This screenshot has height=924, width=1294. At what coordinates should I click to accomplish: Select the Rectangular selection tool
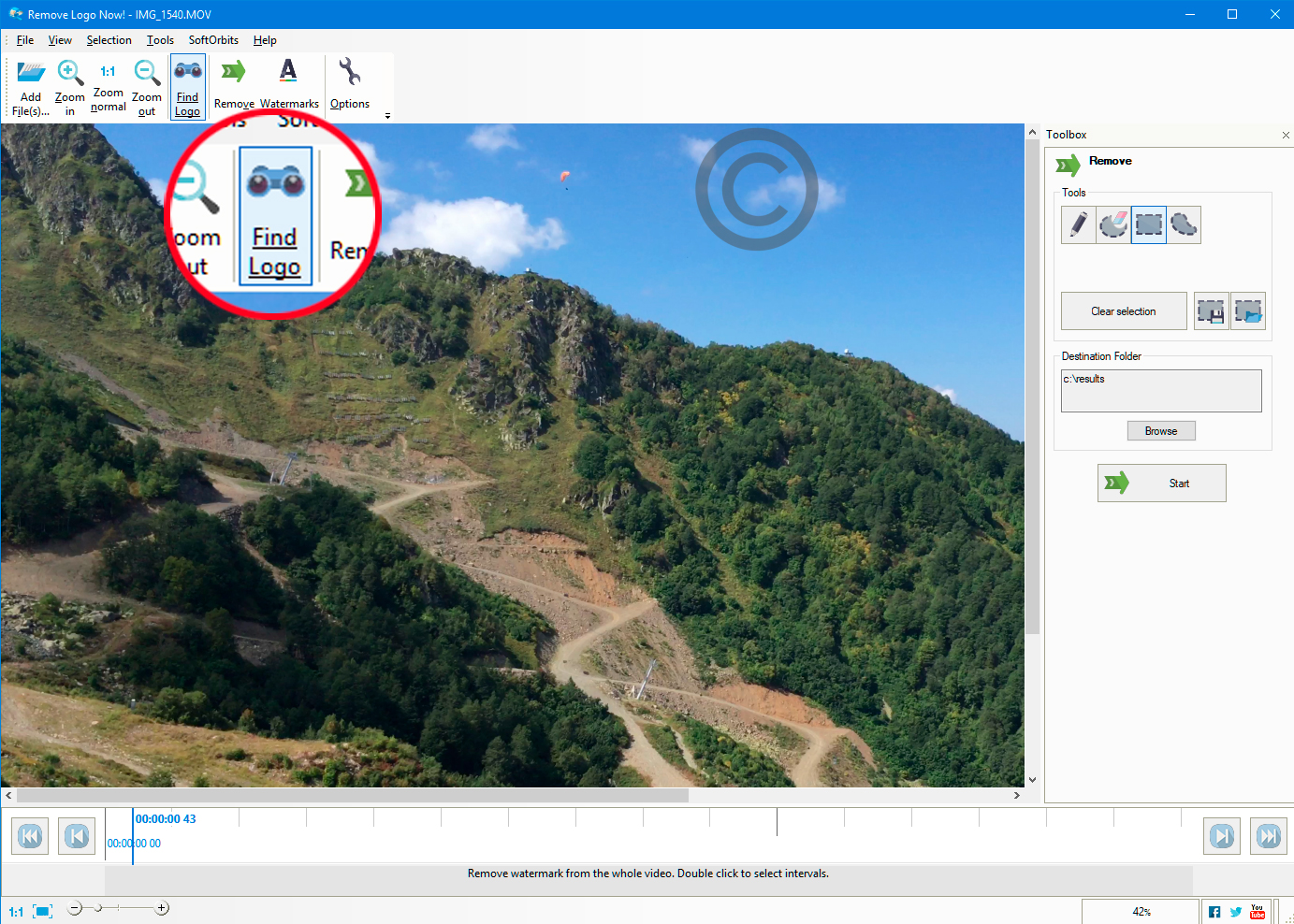point(1148,225)
